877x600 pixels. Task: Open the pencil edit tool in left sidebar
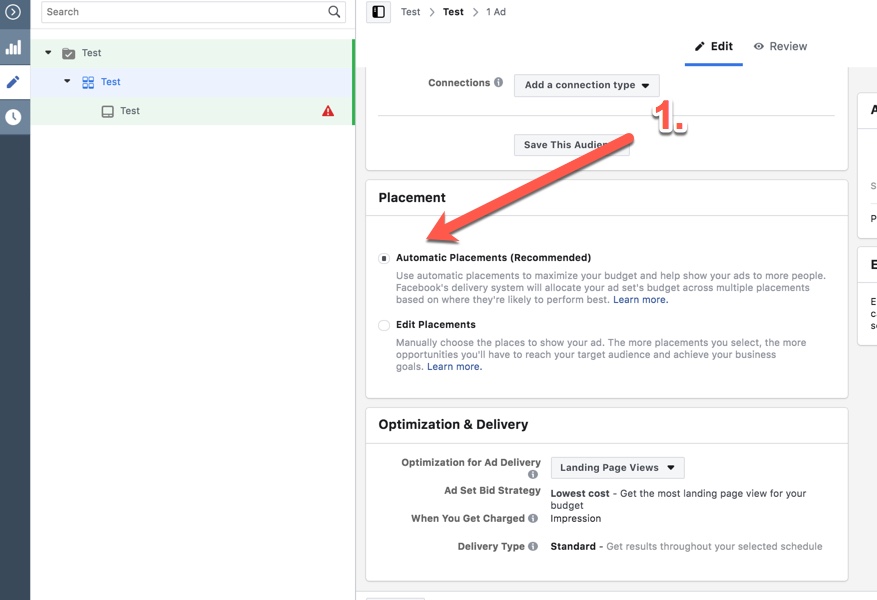coord(14,82)
